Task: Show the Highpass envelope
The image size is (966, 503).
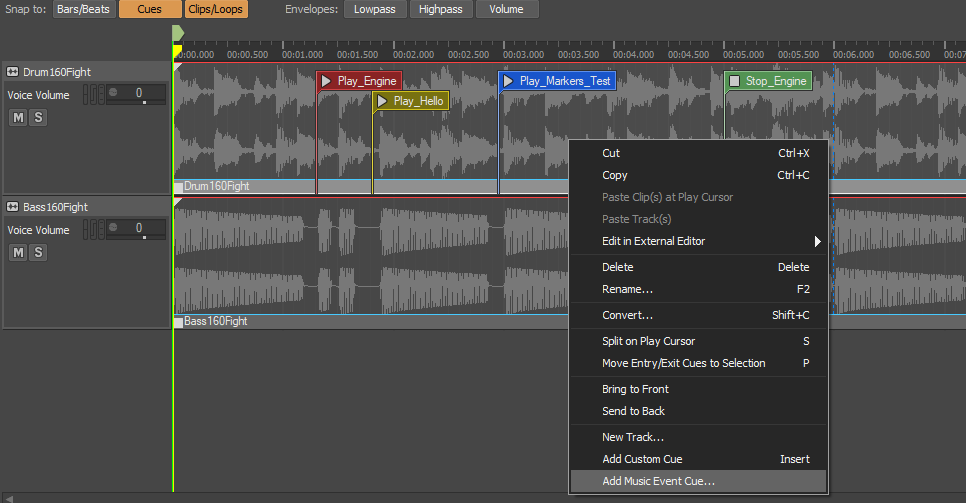Action: tap(440, 9)
